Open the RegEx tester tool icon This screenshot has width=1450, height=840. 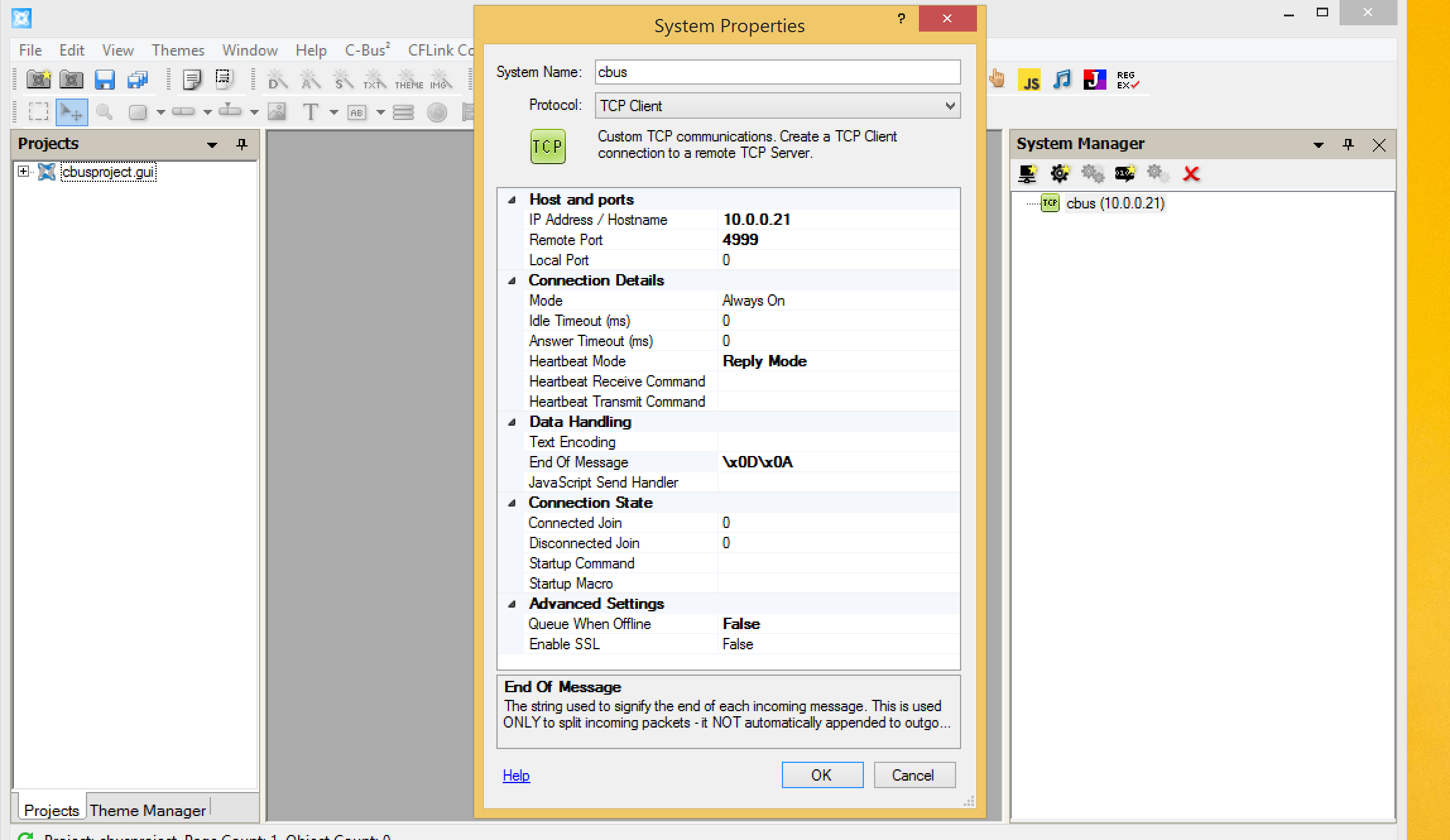[1127, 80]
